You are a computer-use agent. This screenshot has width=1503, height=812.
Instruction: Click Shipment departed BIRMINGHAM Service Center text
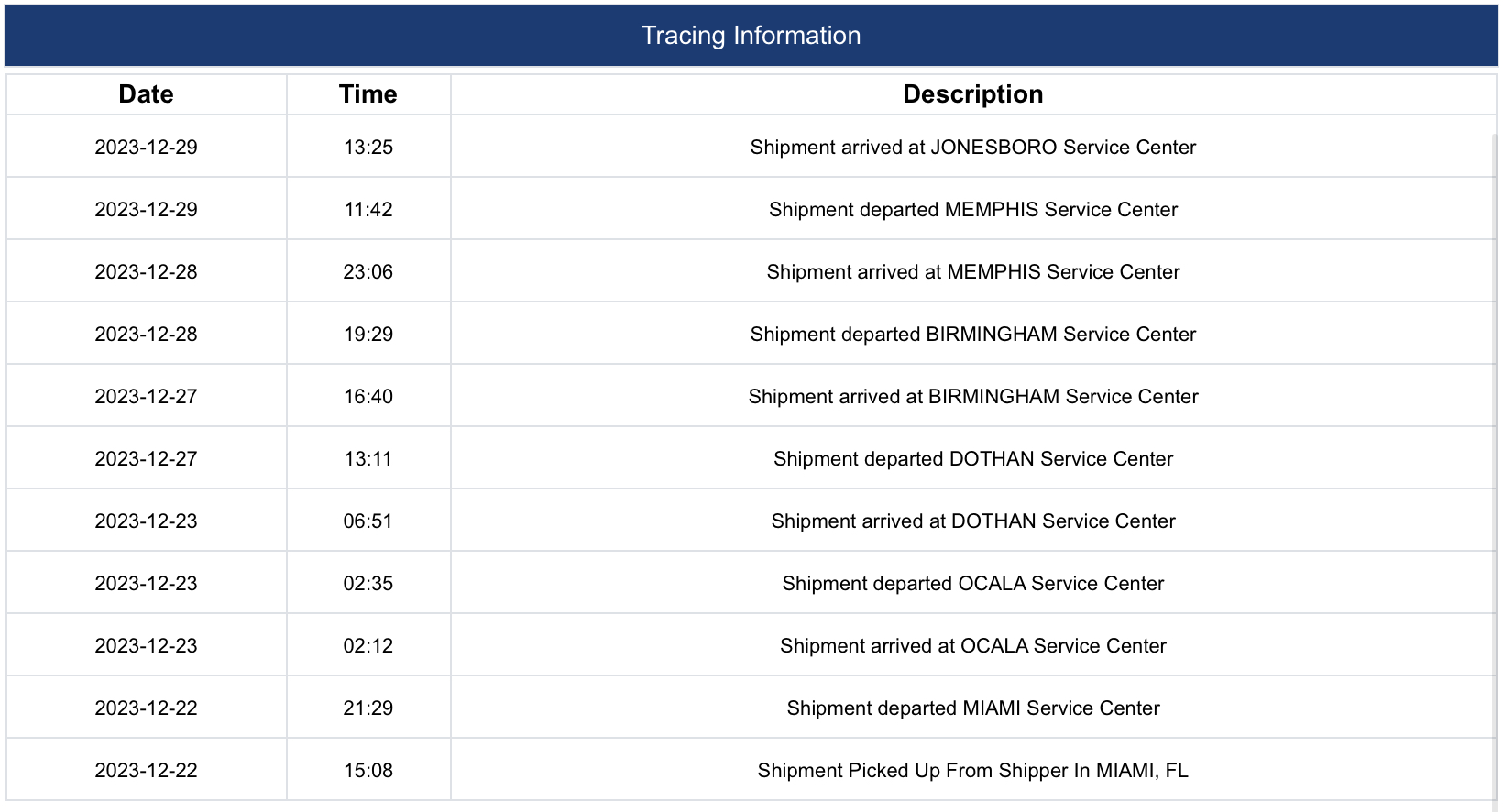pyautogui.click(x=973, y=335)
